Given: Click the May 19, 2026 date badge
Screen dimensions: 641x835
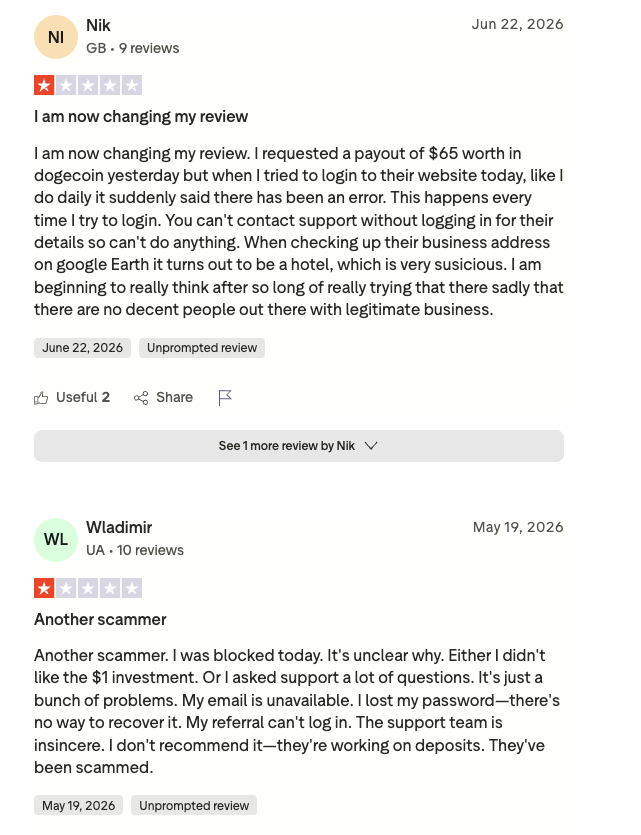Looking at the screenshot, I should click(x=78, y=805).
